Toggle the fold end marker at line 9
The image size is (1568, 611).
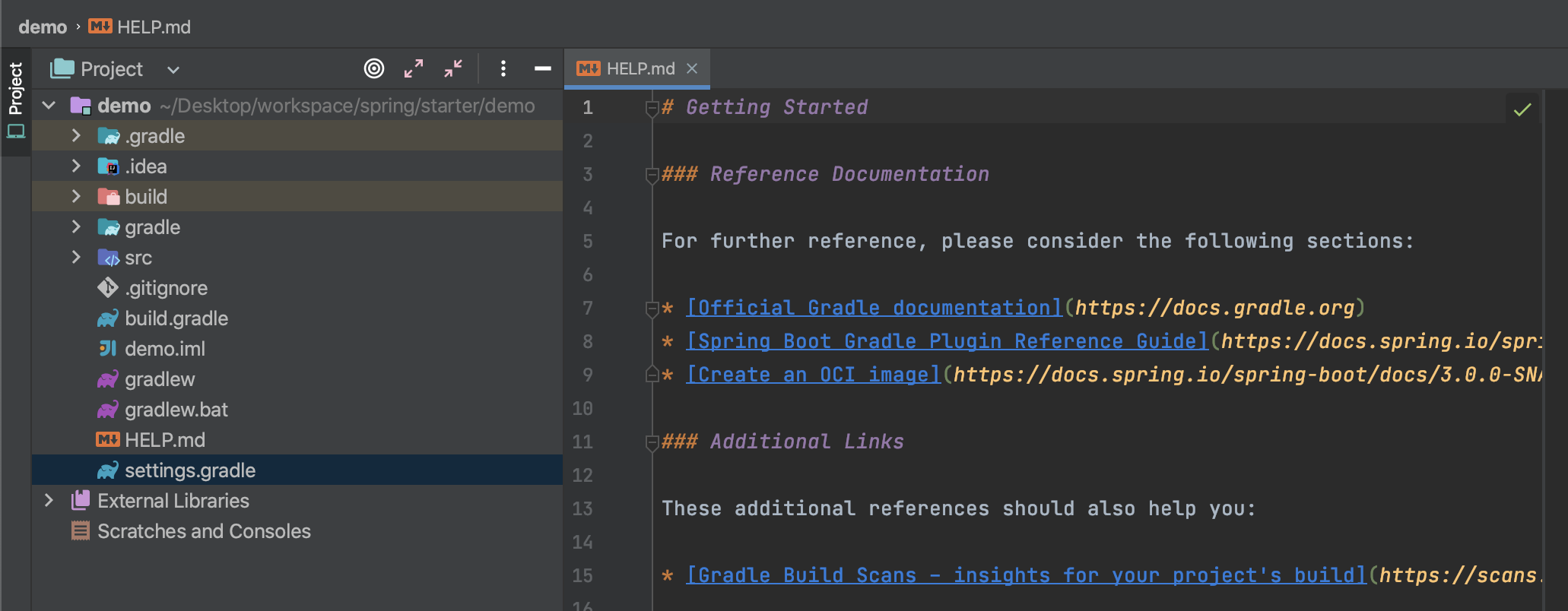652,375
